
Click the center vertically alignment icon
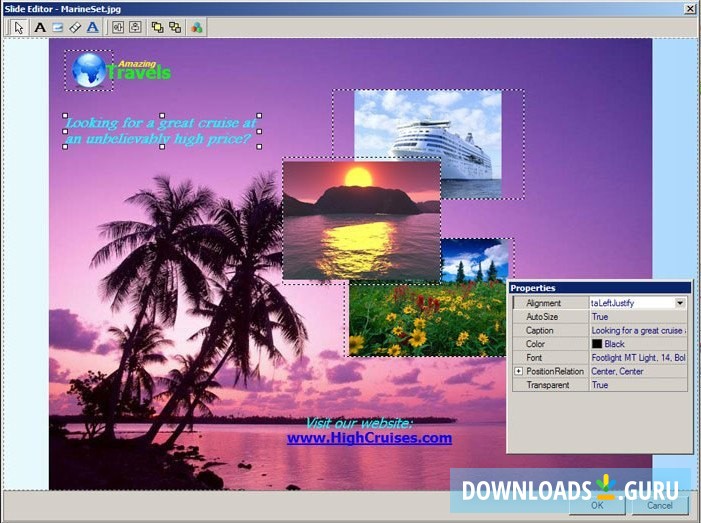[x=135, y=28]
